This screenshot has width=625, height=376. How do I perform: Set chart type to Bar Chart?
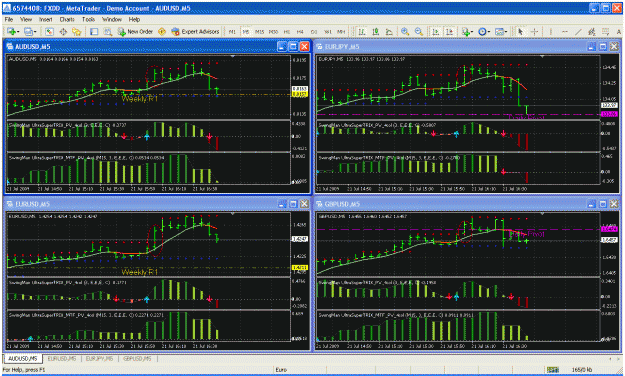(362, 31)
